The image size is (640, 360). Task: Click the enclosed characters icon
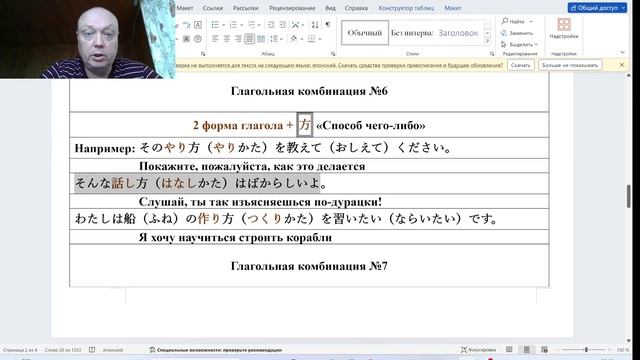198,39
